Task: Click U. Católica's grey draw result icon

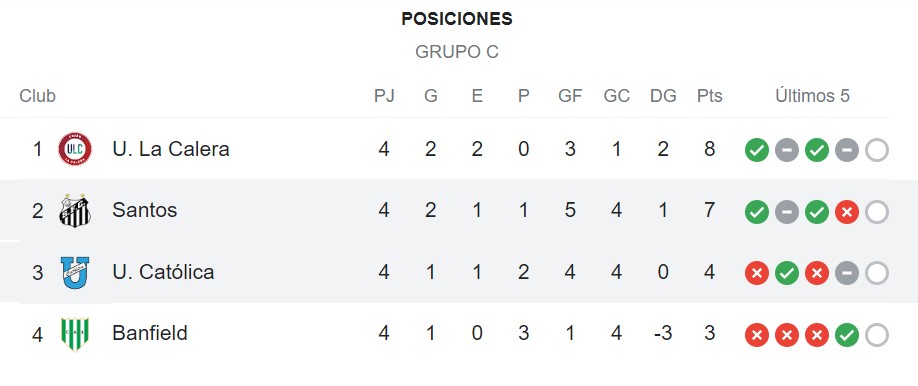Action: pyautogui.click(x=847, y=273)
